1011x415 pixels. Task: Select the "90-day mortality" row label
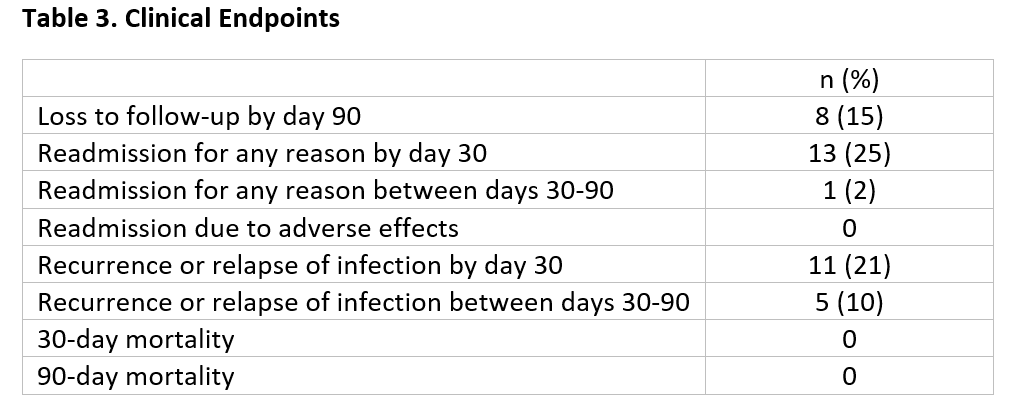tap(136, 376)
